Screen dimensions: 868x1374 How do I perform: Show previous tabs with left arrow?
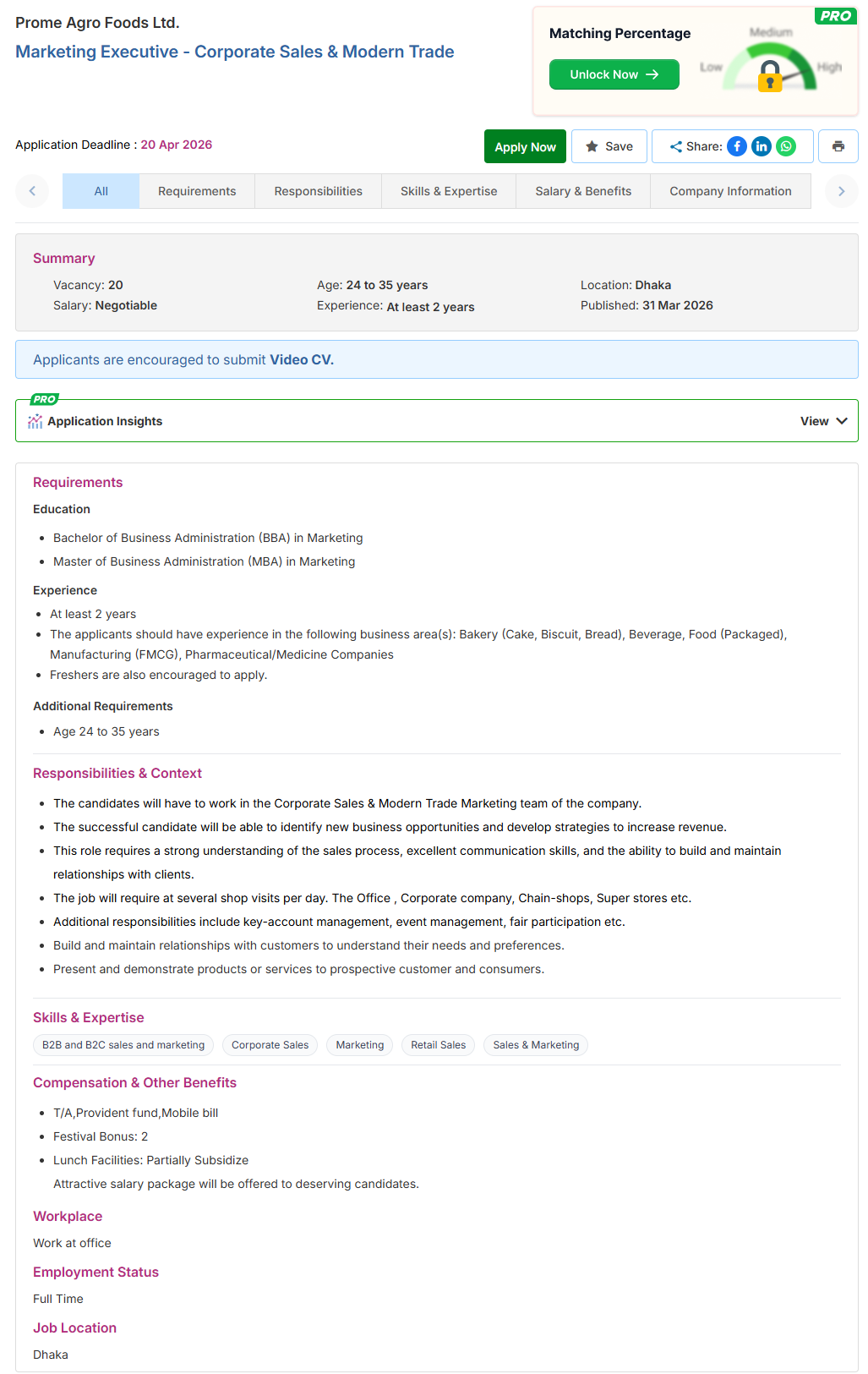click(x=32, y=191)
